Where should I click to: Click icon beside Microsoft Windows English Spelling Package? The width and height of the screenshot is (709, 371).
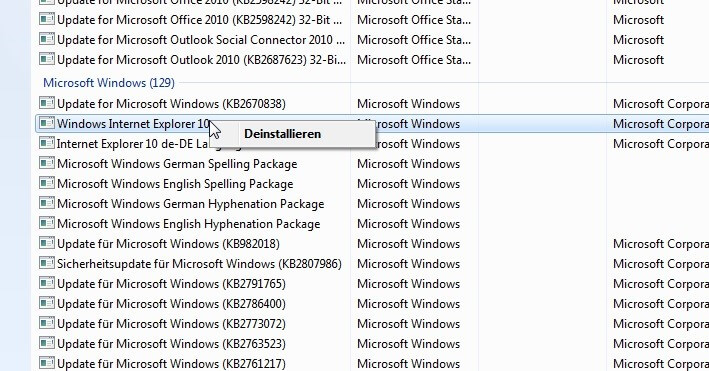47,183
